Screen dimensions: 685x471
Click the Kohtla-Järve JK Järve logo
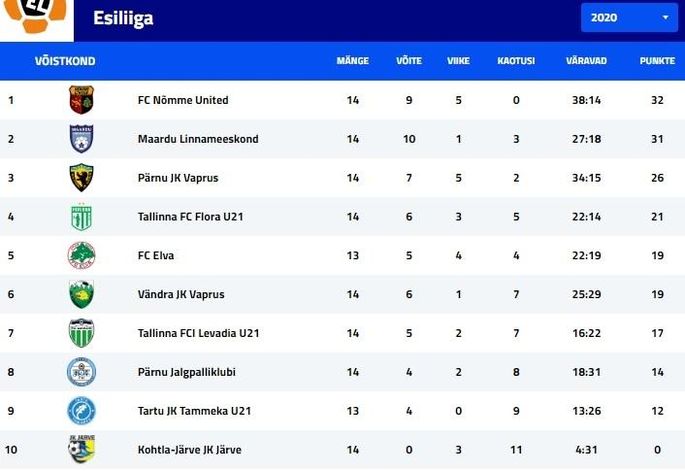82,449
